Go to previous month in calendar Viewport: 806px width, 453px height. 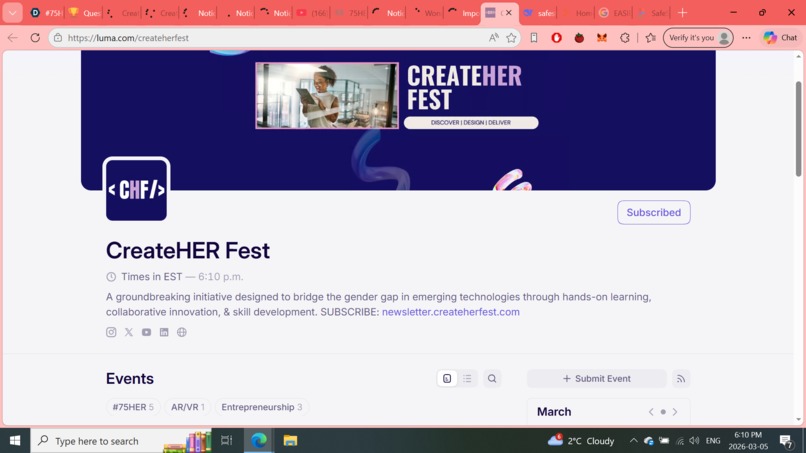point(651,412)
